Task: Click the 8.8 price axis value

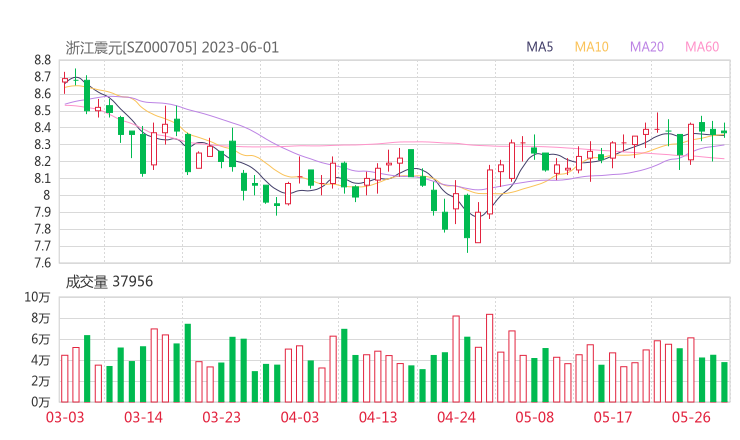Action: (x=42, y=60)
